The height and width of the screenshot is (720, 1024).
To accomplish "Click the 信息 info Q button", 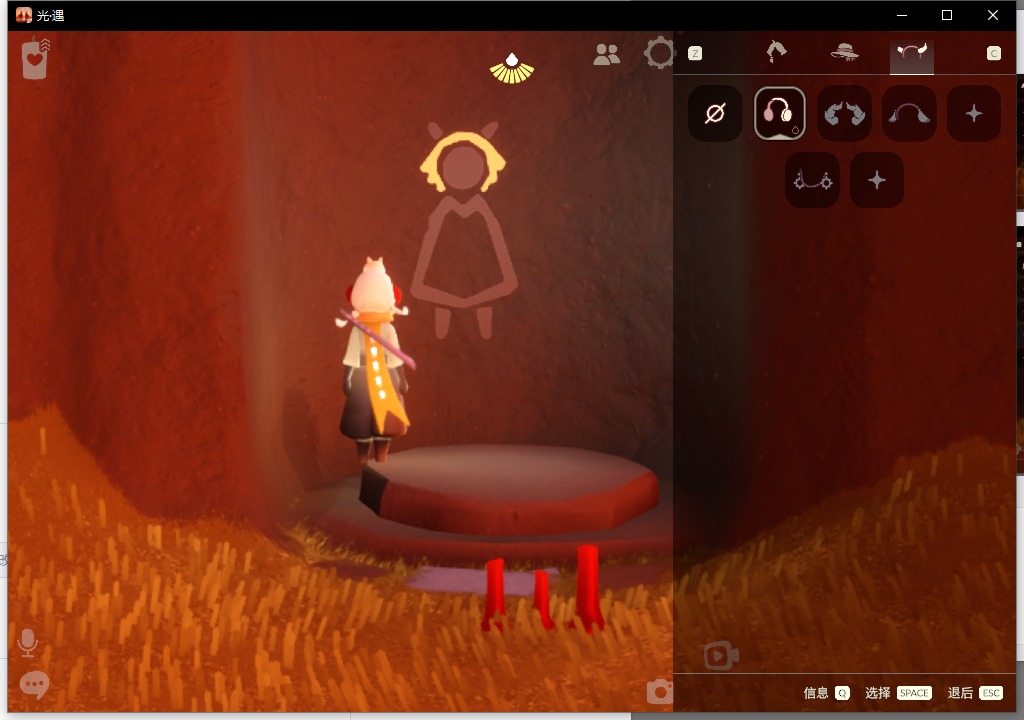I will pos(827,693).
